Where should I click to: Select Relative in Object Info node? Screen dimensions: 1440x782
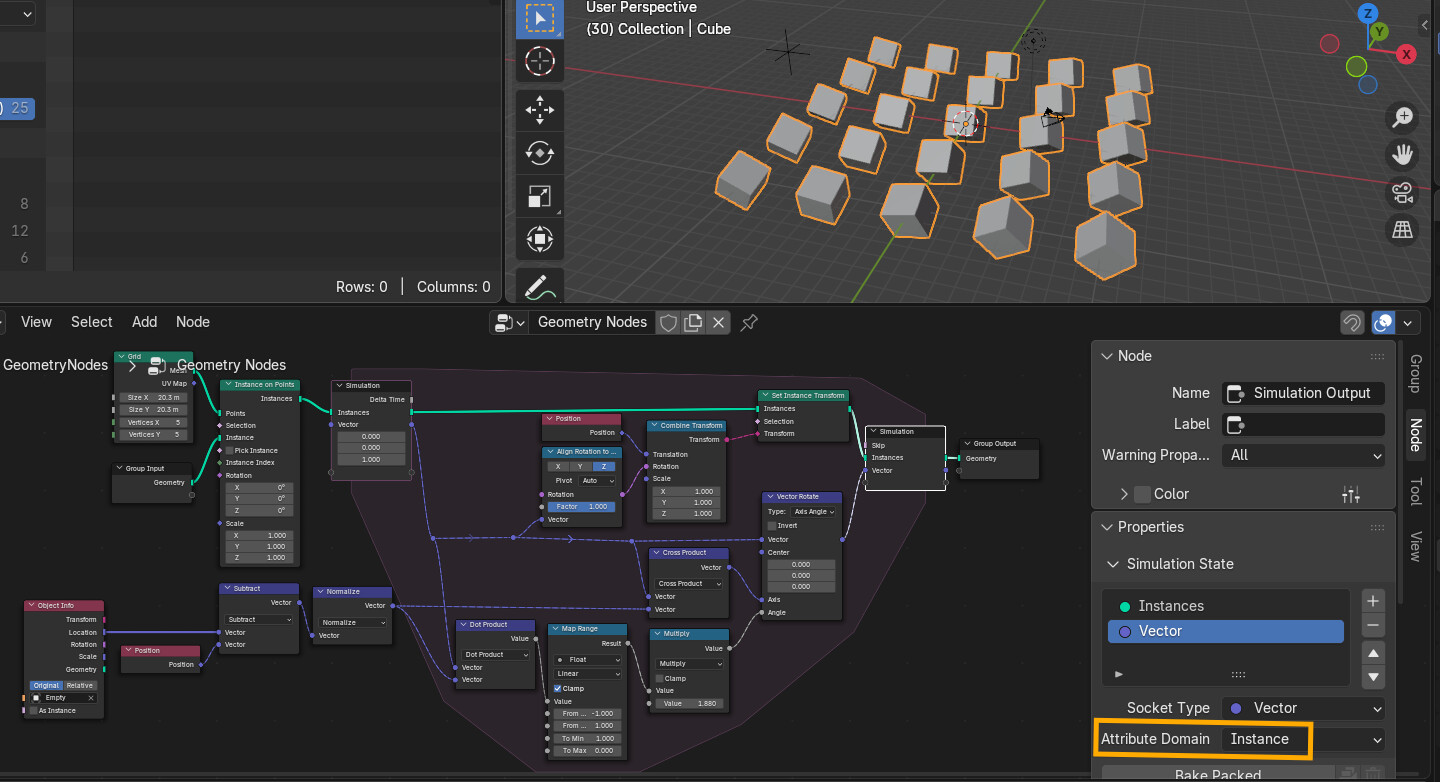click(x=80, y=685)
